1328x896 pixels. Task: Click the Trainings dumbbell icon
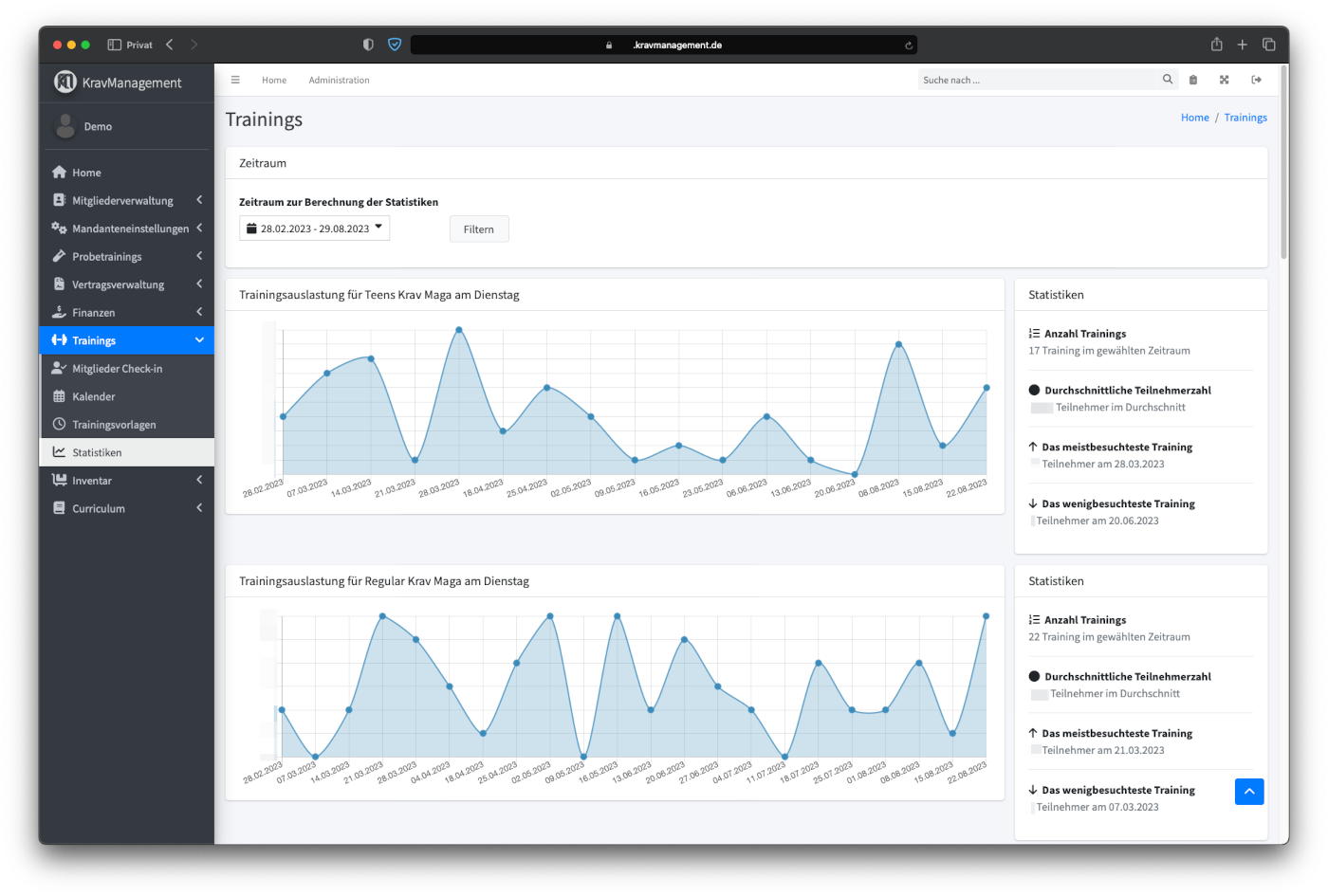(59, 340)
